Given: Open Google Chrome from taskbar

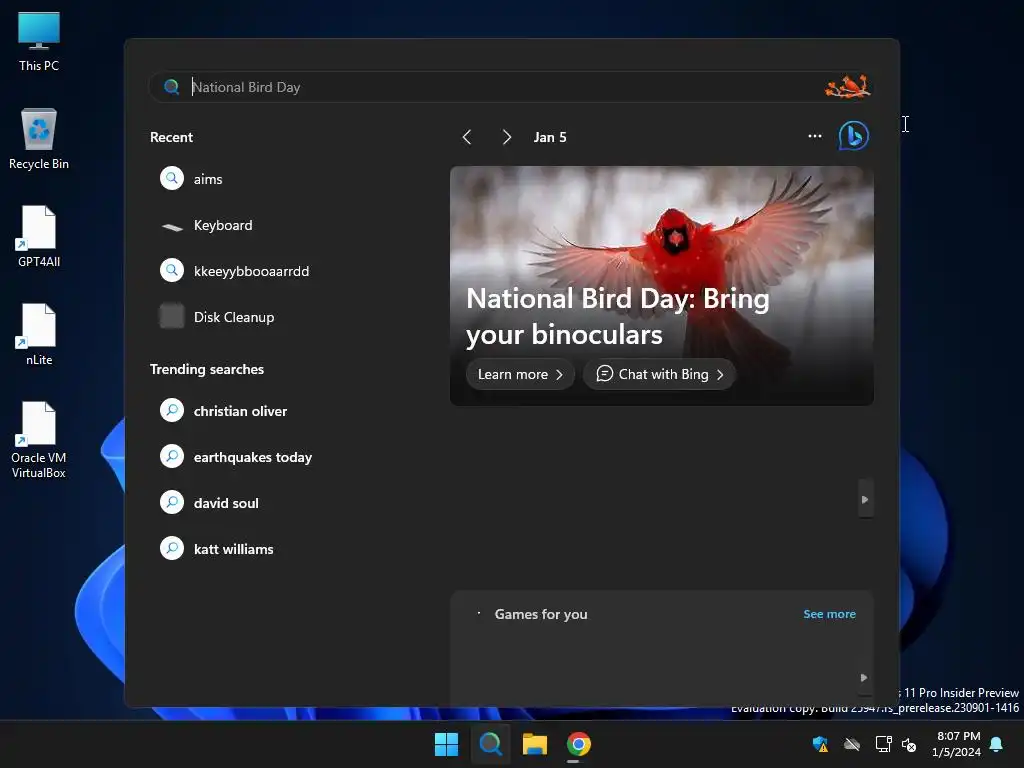Looking at the screenshot, I should tap(579, 744).
